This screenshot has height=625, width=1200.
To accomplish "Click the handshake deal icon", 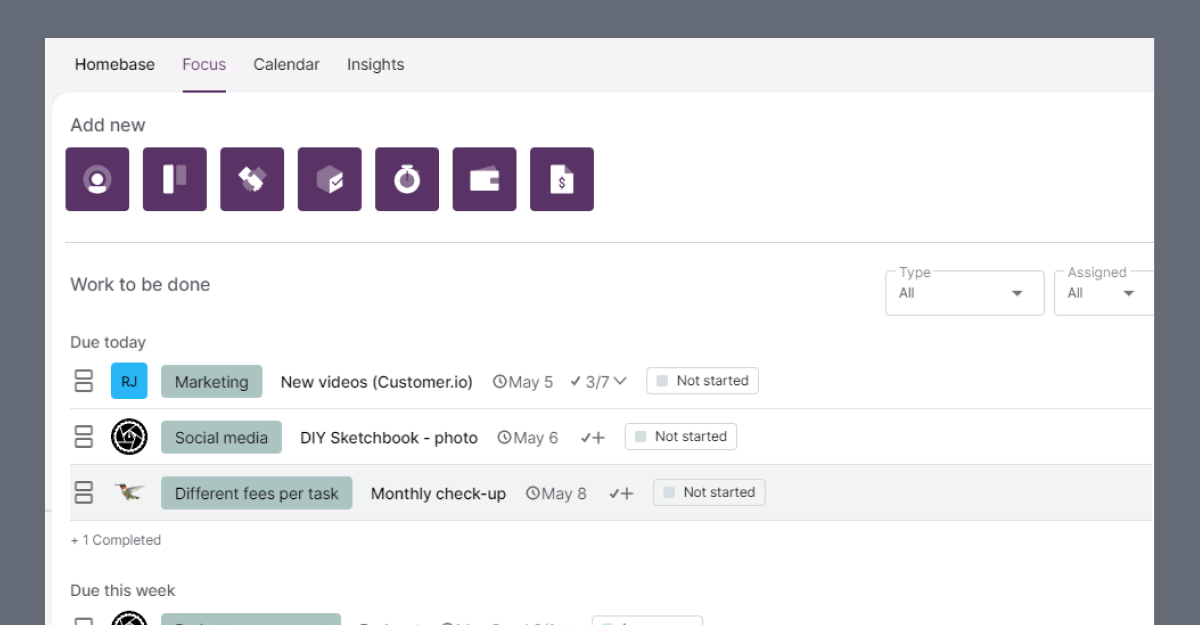I will point(252,179).
